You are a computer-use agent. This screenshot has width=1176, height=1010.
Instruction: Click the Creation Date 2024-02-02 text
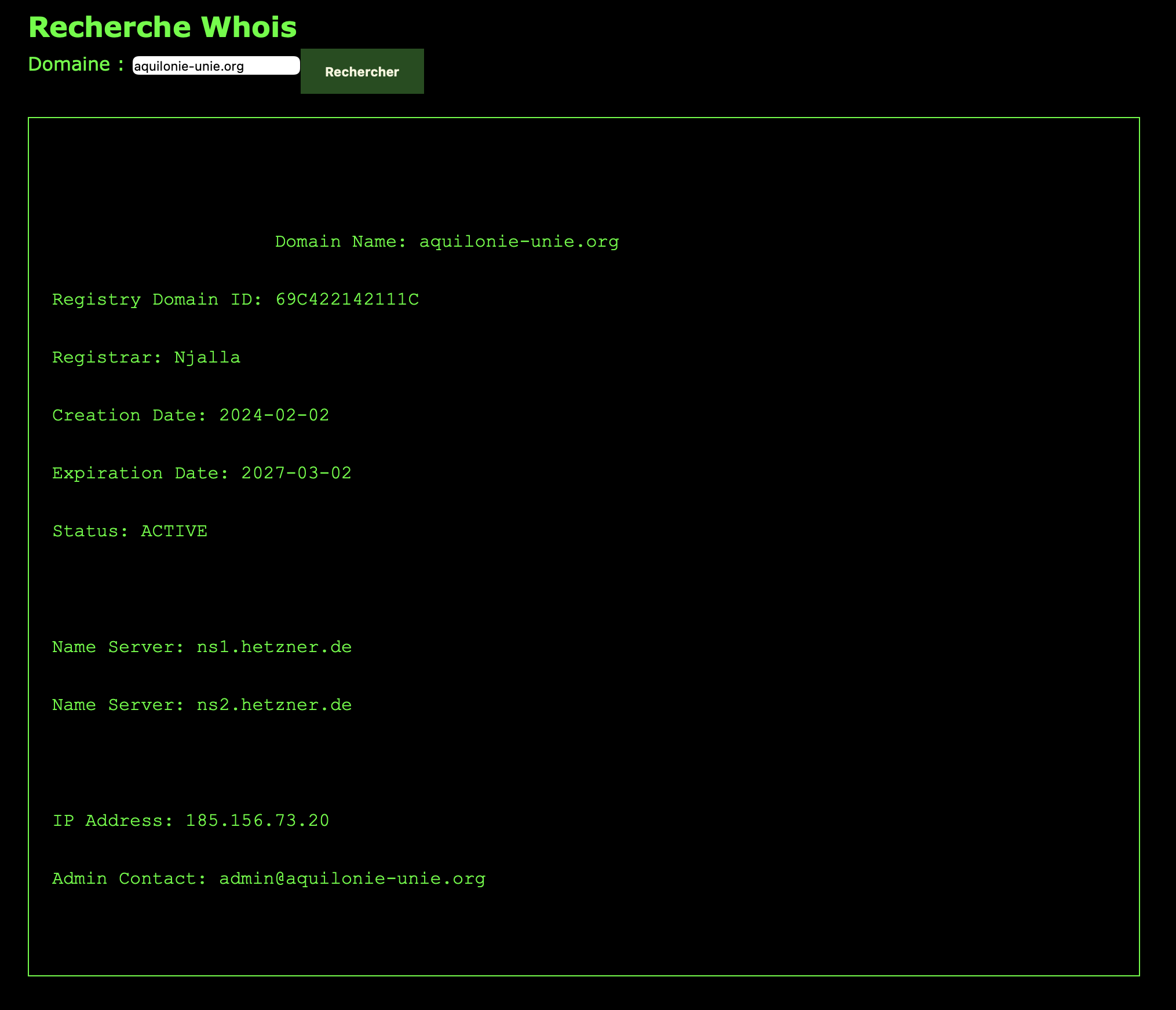click(x=273, y=415)
